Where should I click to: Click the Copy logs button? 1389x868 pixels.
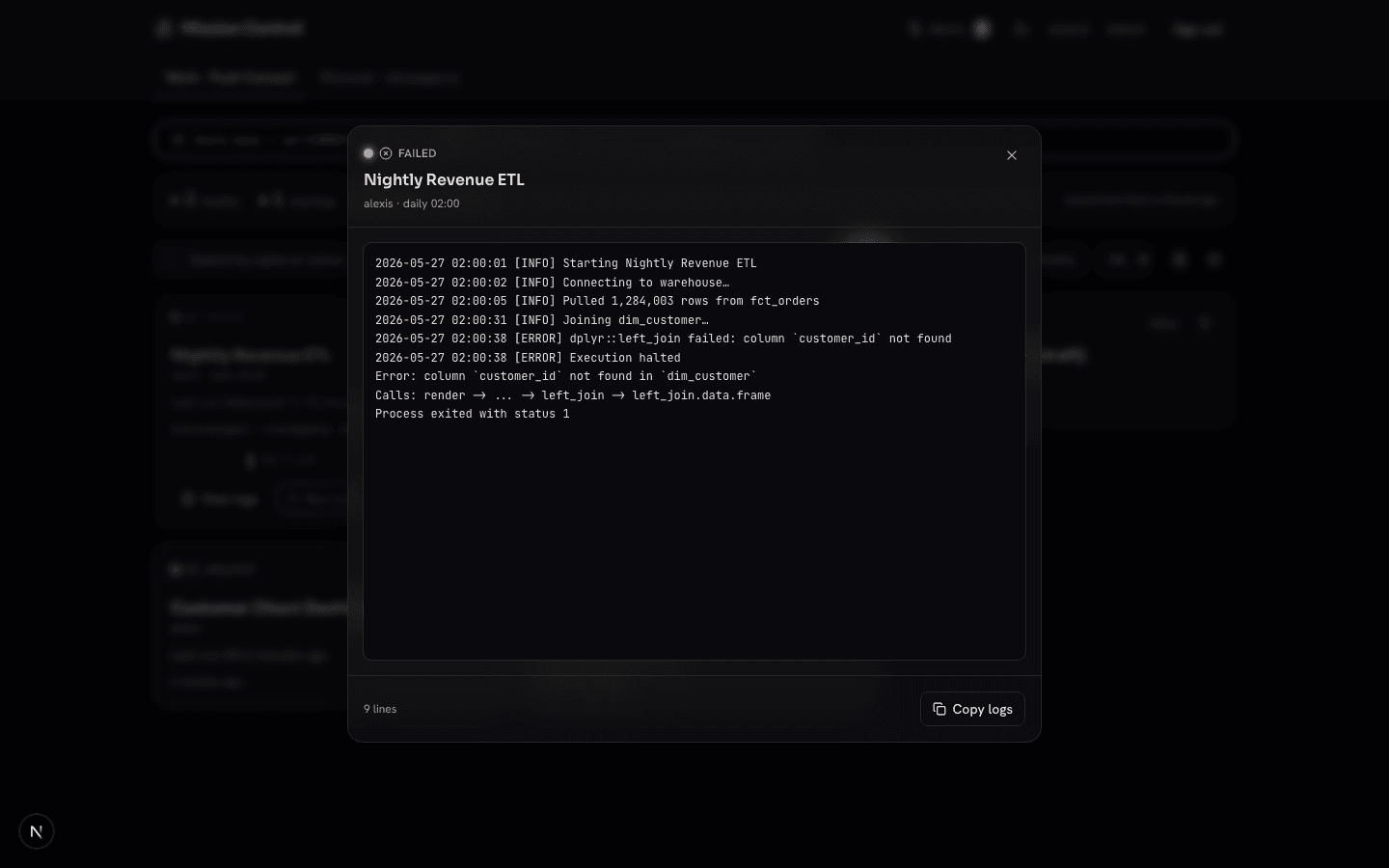click(972, 709)
